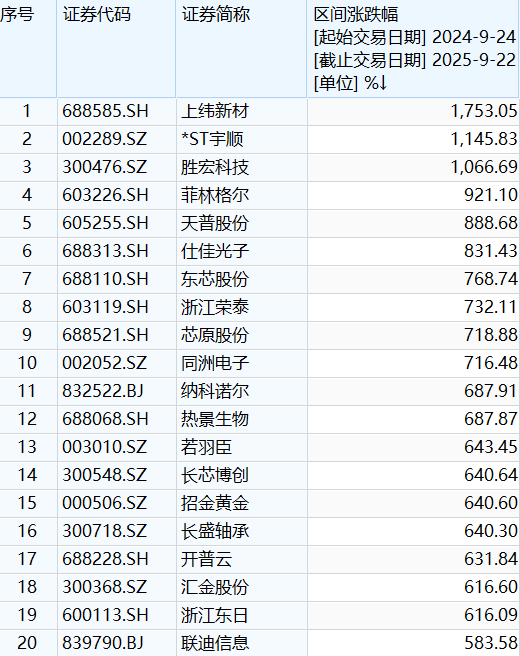Select the value 687.87

click(491, 419)
